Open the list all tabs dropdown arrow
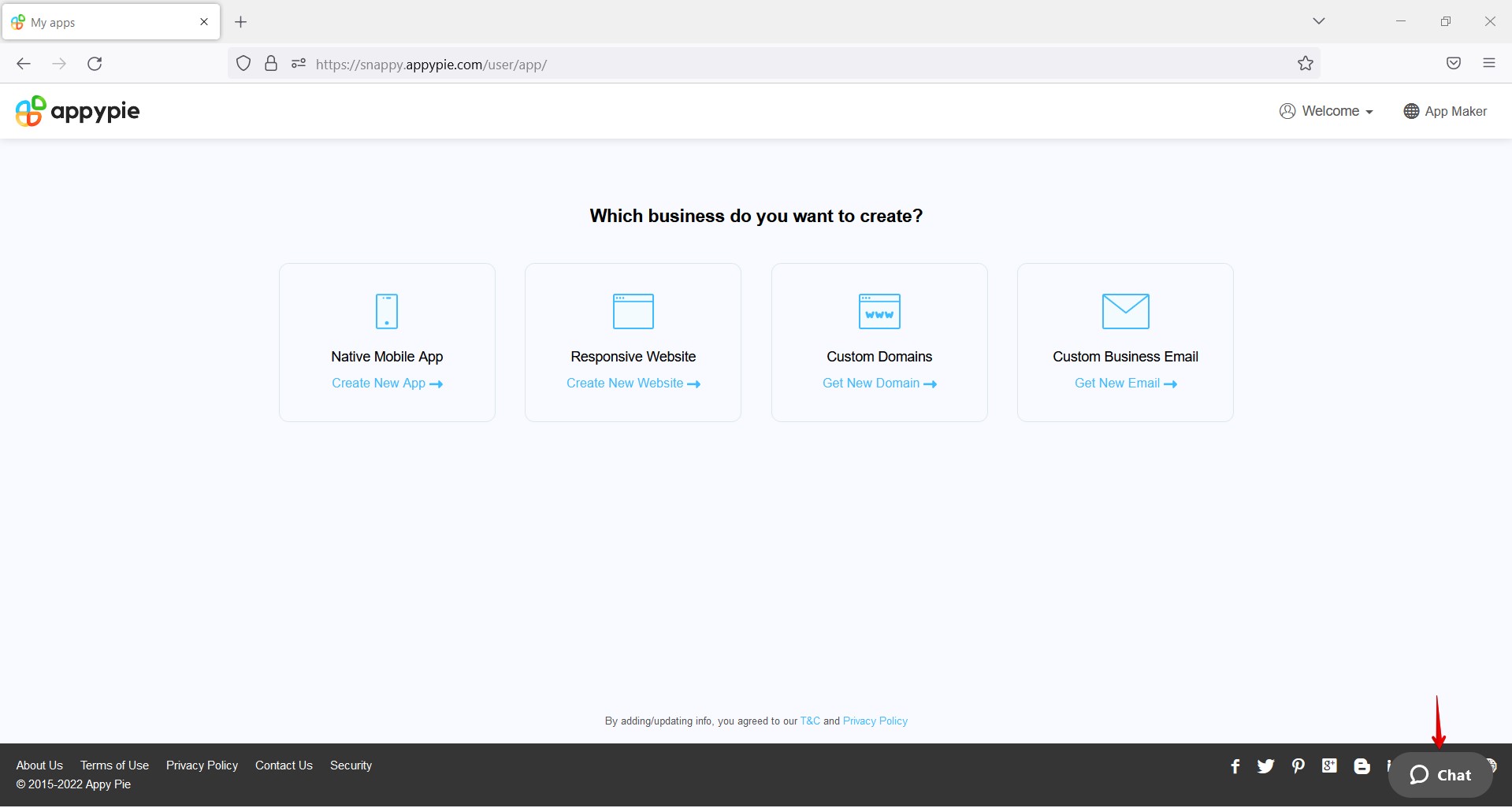 click(x=1319, y=21)
